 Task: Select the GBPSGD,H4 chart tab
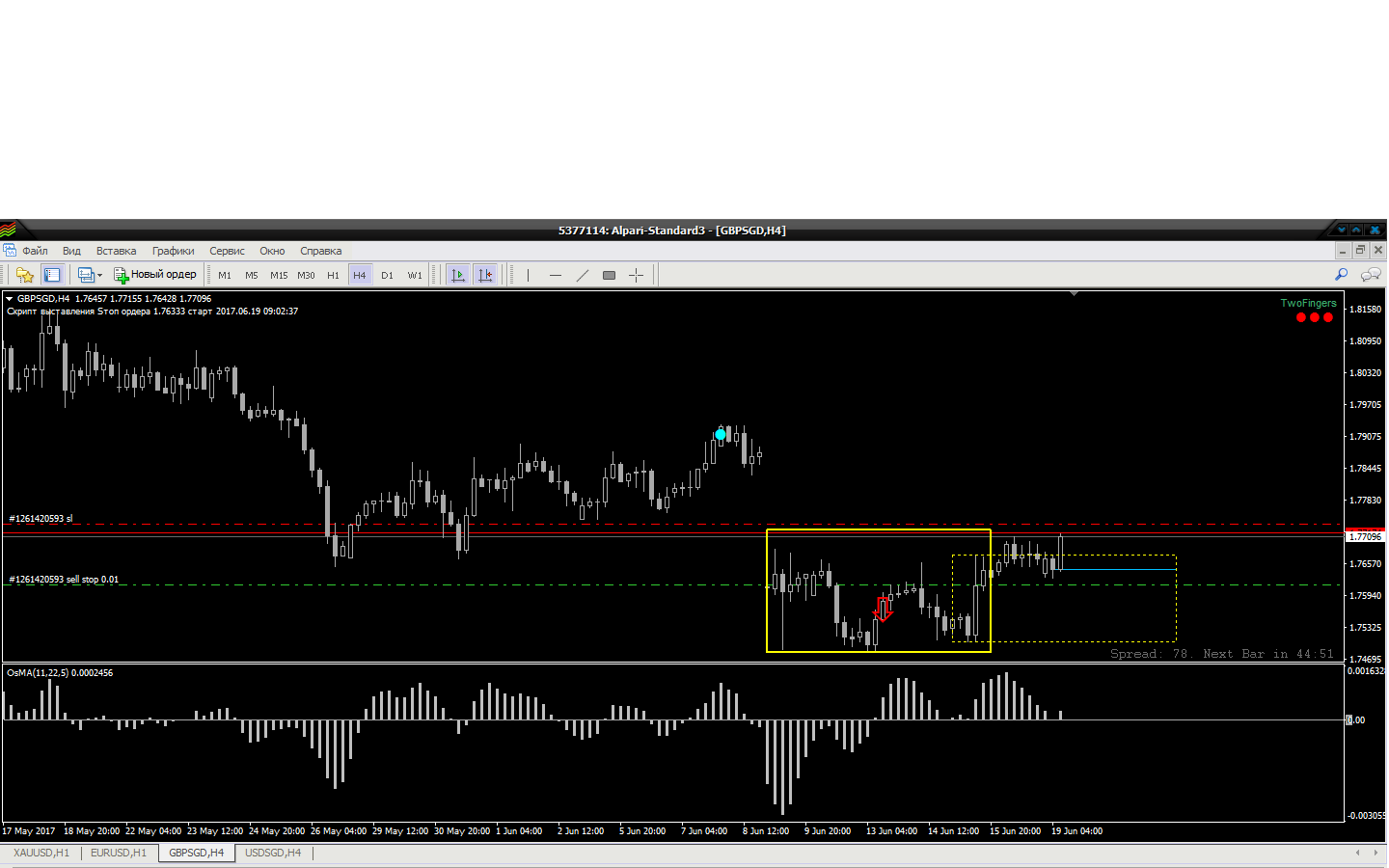[x=197, y=853]
